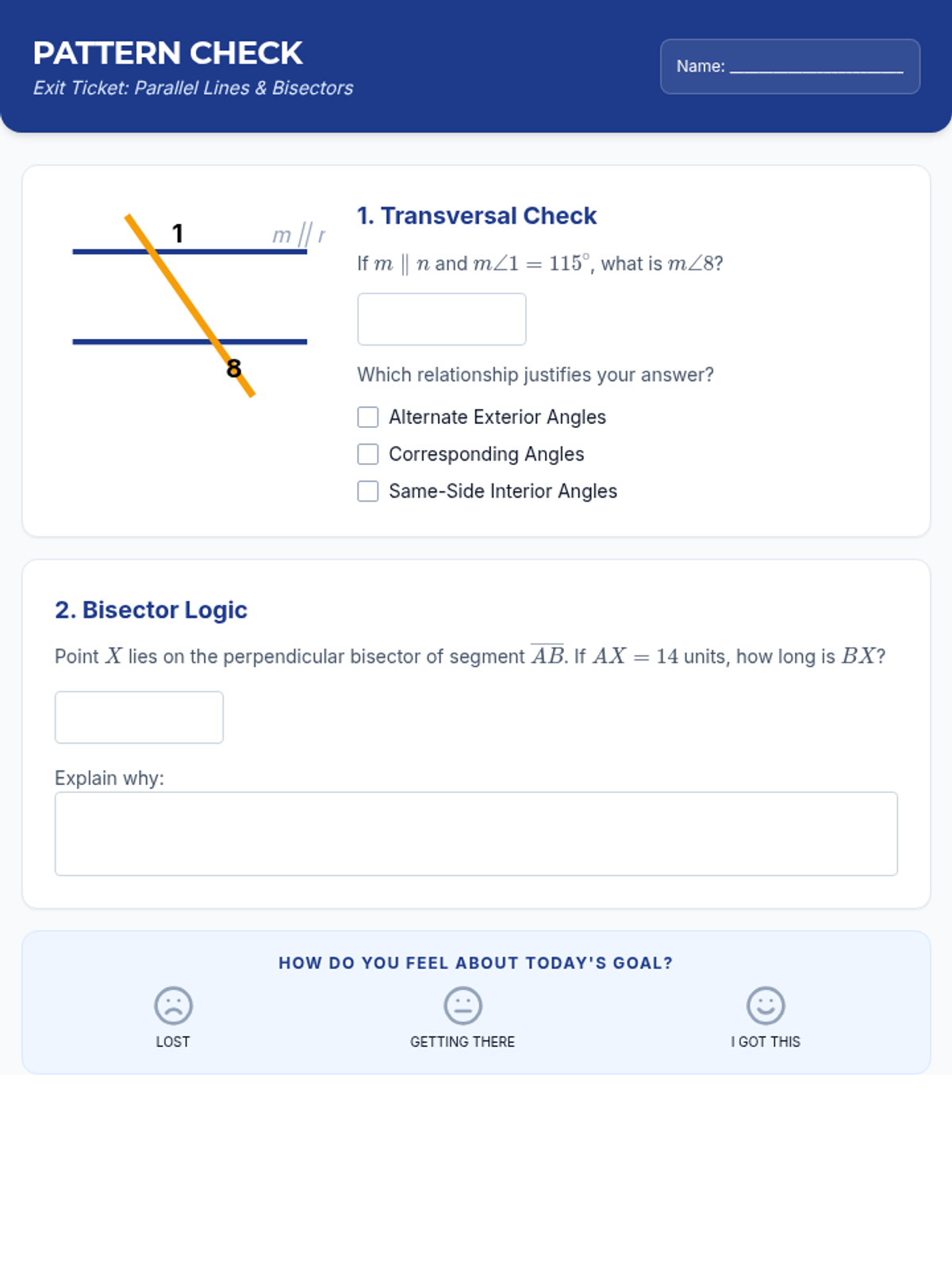Click the LOST label text
Viewport: 952px width, 1270px height.
coord(173,1041)
